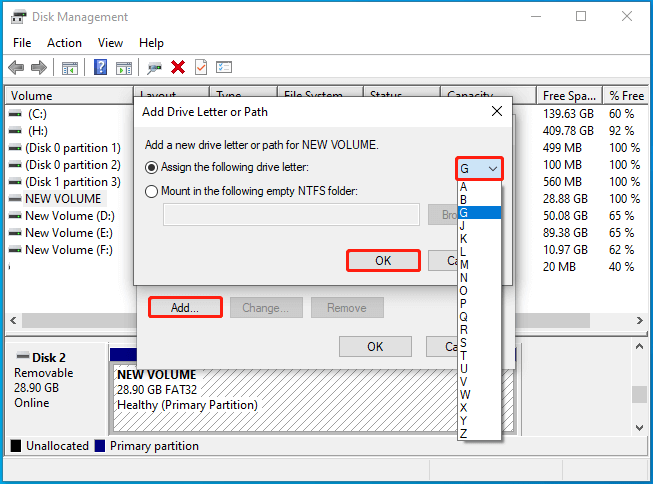
Task: Click the black Unallocated legend swatch
Action: (x=16, y=446)
